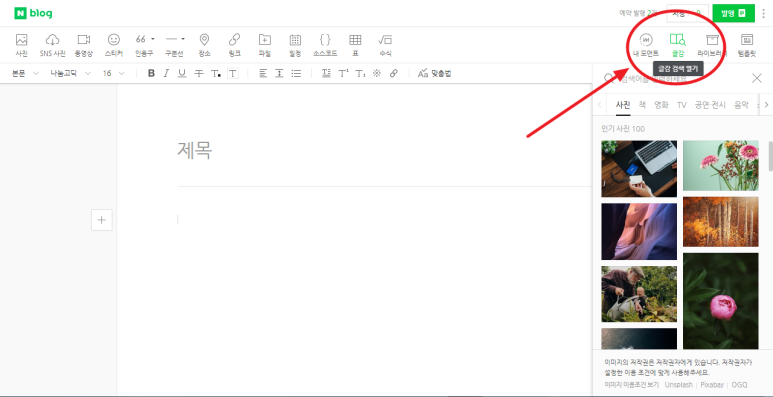Screen dimensions: 773x397
Task: Click the 글감 panel scrollbar
Action: coord(770,156)
